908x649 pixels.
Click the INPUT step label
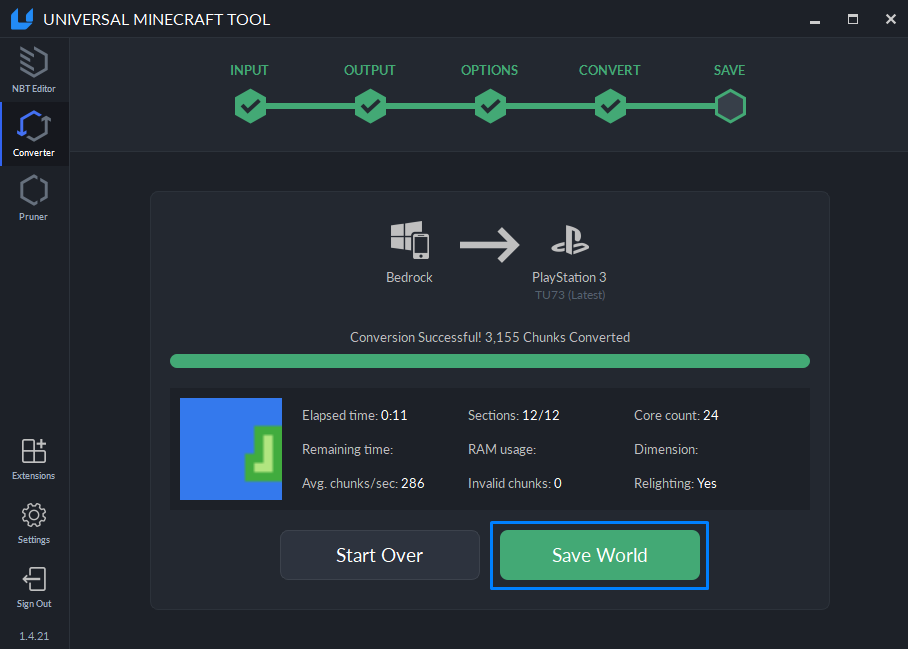[250, 70]
